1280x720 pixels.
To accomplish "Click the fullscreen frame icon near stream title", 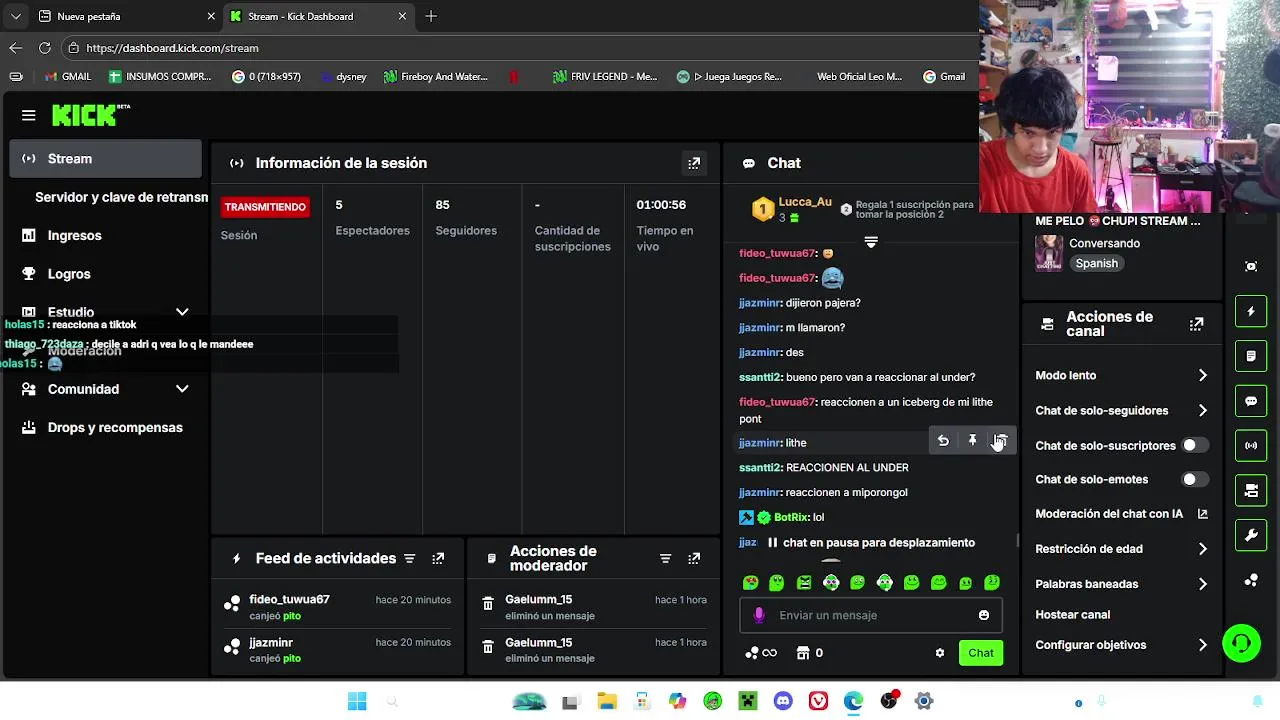I will pyautogui.click(x=1251, y=266).
